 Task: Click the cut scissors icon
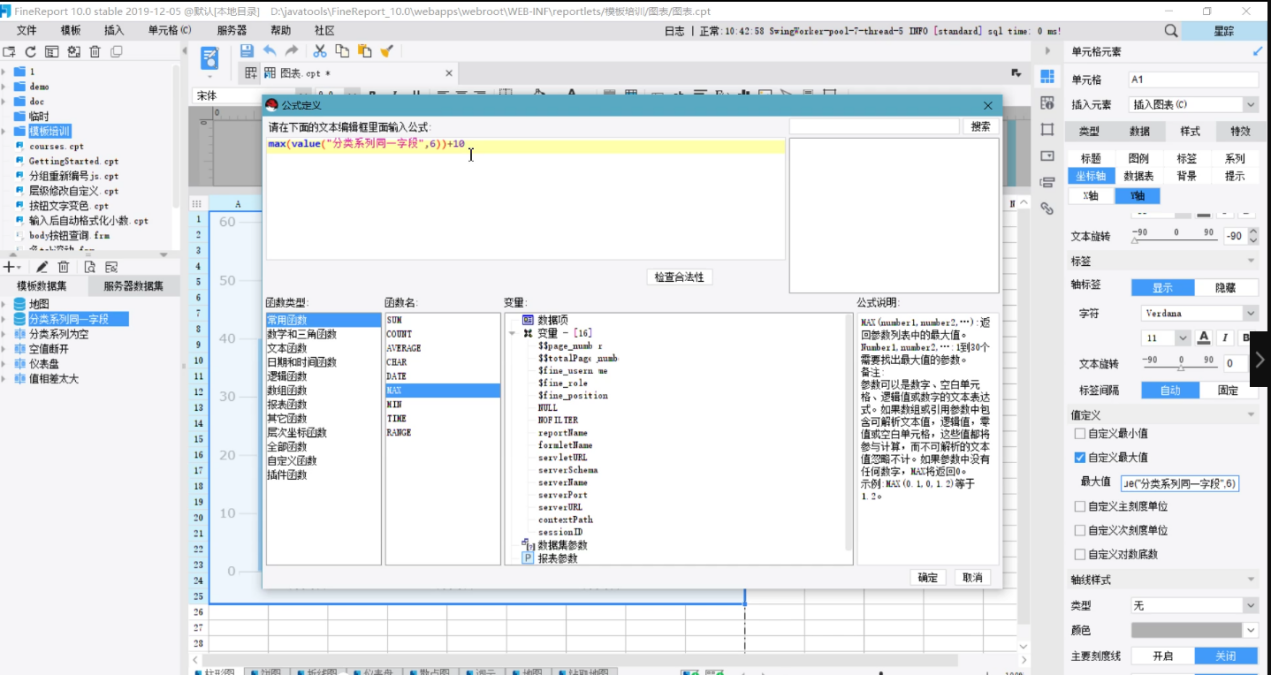tap(320, 51)
